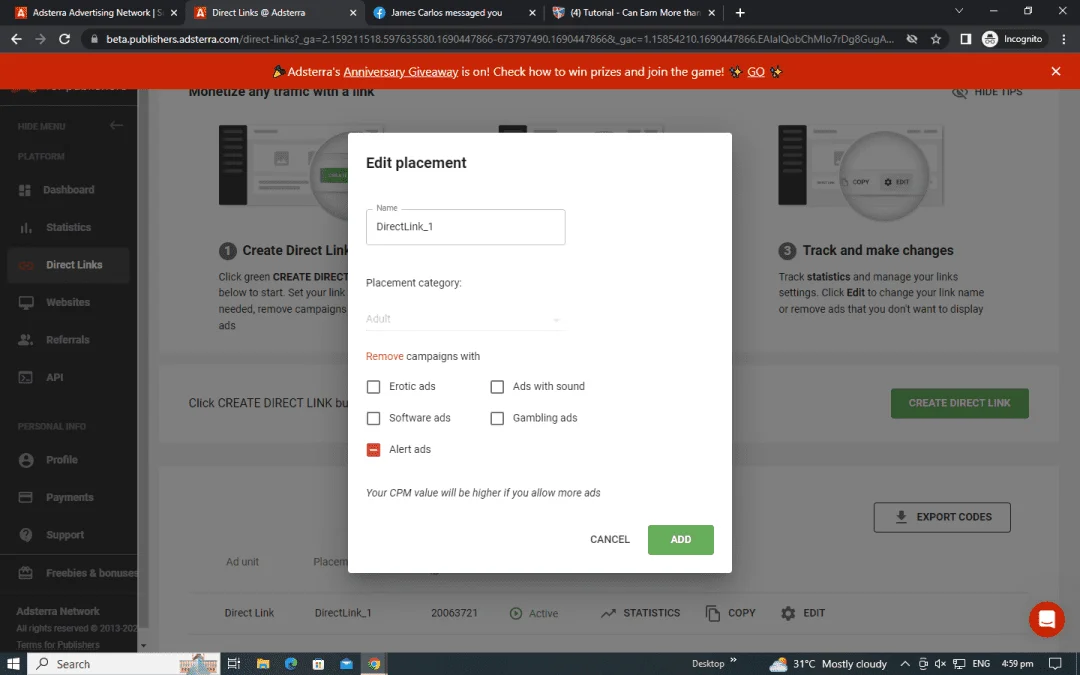Click placement ID 20063721
The height and width of the screenshot is (675, 1080).
tap(454, 613)
